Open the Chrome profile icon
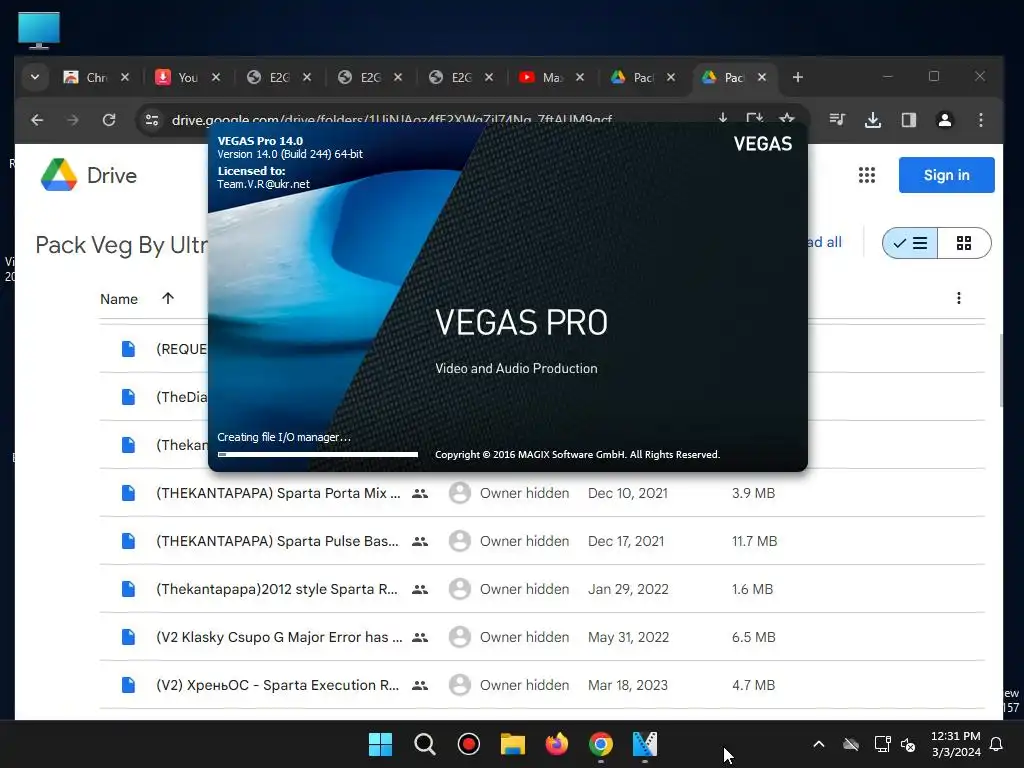1024x768 pixels. (x=944, y=120)
